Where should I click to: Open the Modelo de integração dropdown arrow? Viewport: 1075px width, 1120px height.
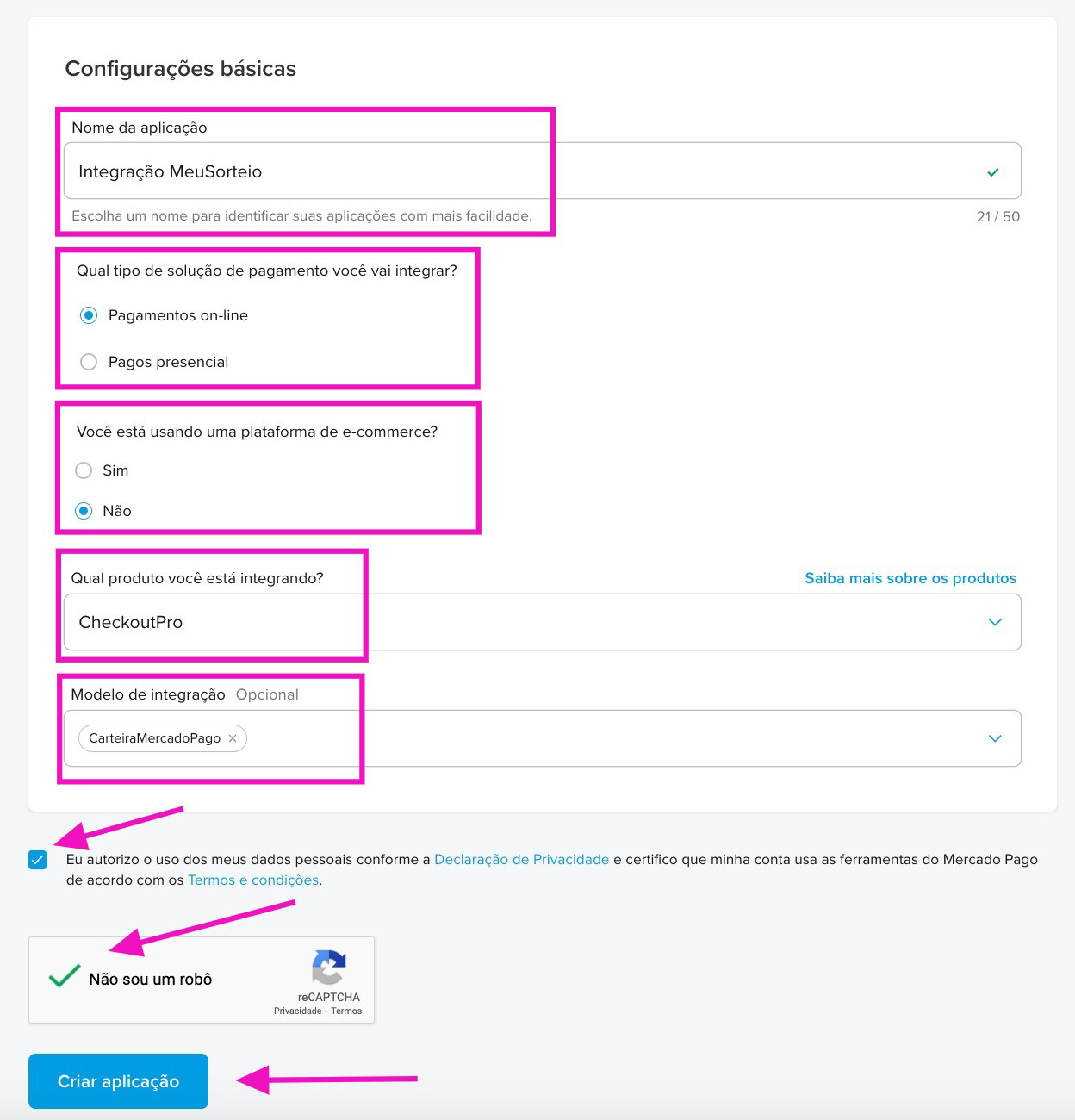[995, 738]
